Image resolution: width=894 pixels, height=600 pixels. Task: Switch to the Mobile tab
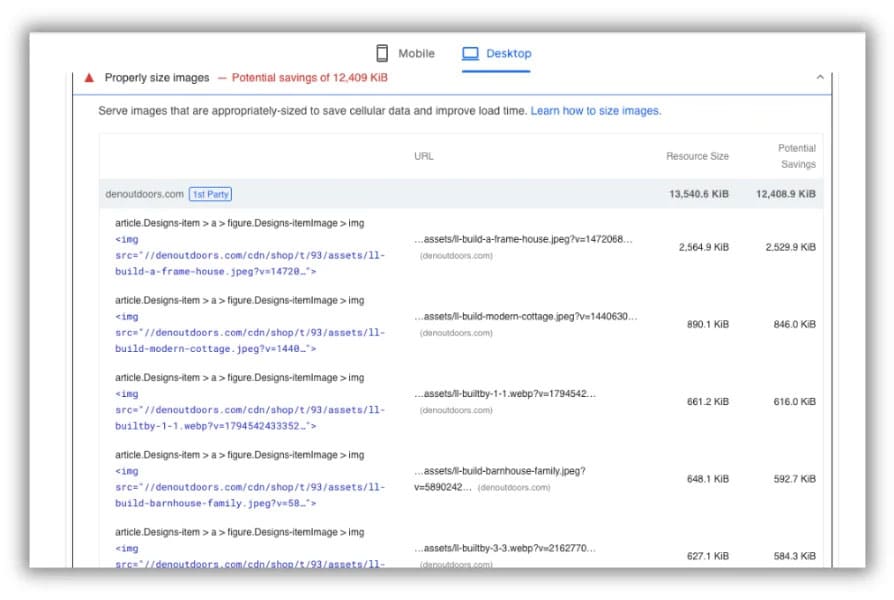click(x=405, y=53)
